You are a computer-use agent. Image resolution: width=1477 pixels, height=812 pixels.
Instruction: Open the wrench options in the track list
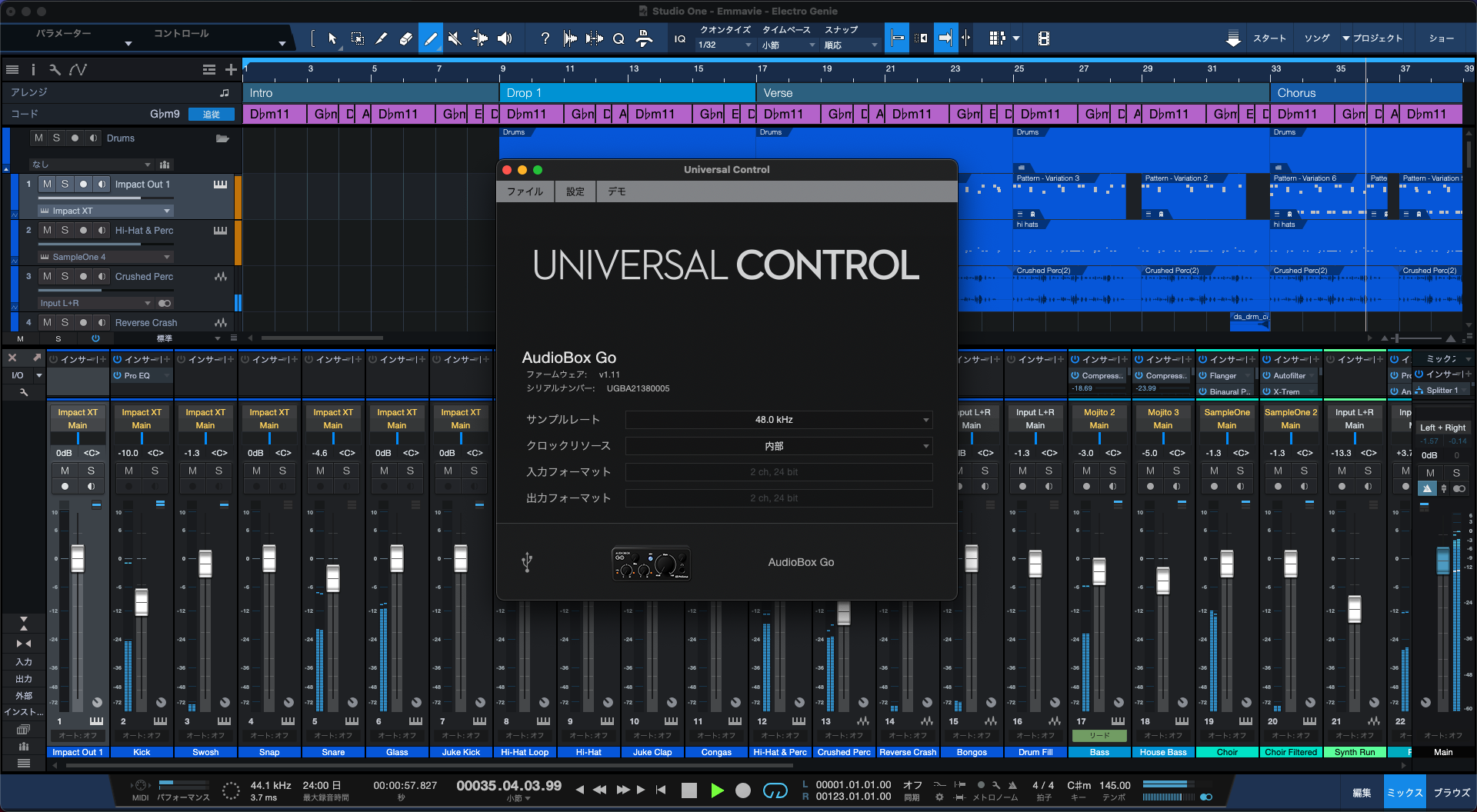pyautogui.click(x=55, y=69)
